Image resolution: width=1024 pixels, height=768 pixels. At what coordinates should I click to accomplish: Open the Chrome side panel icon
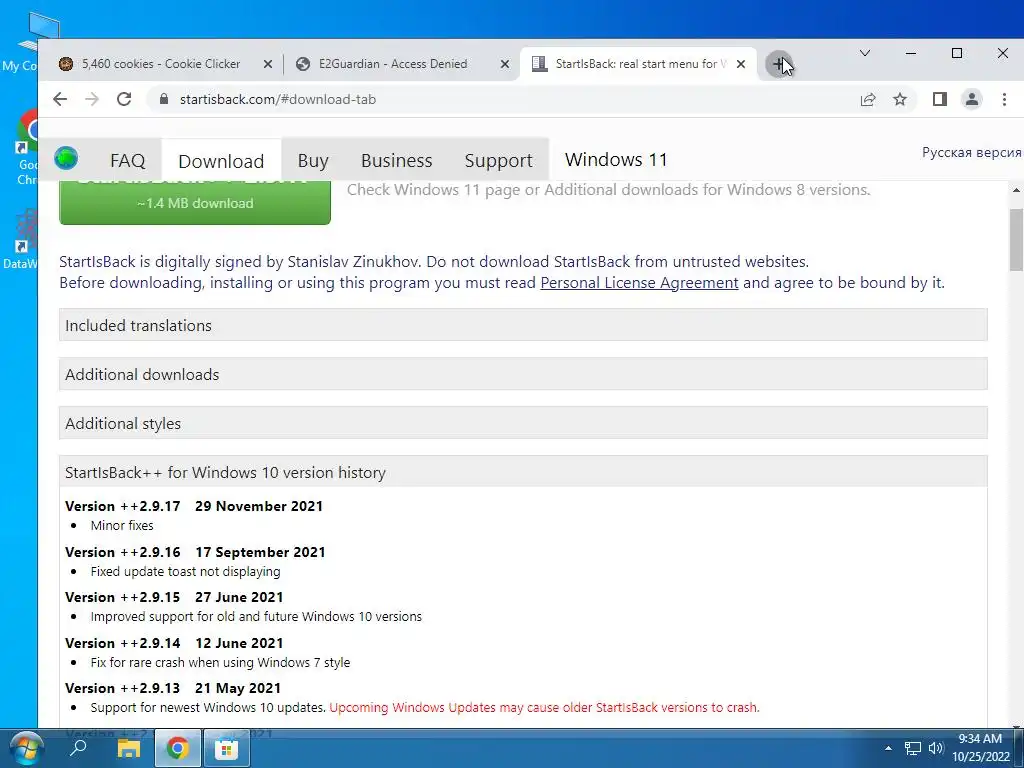click(940, 99)
